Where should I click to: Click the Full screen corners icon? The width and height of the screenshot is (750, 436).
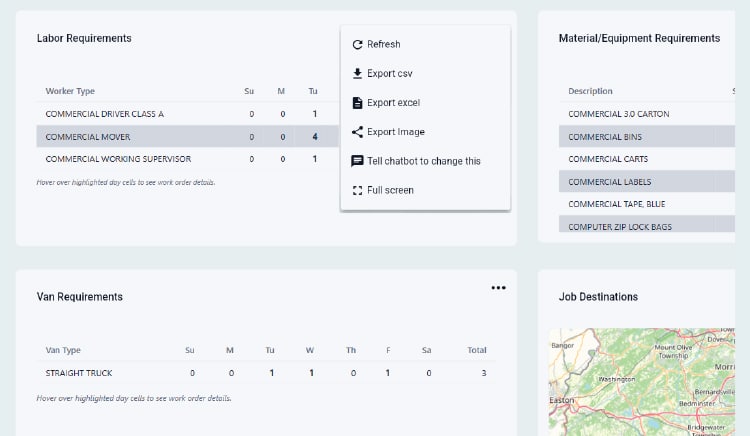tap(357, 190)
